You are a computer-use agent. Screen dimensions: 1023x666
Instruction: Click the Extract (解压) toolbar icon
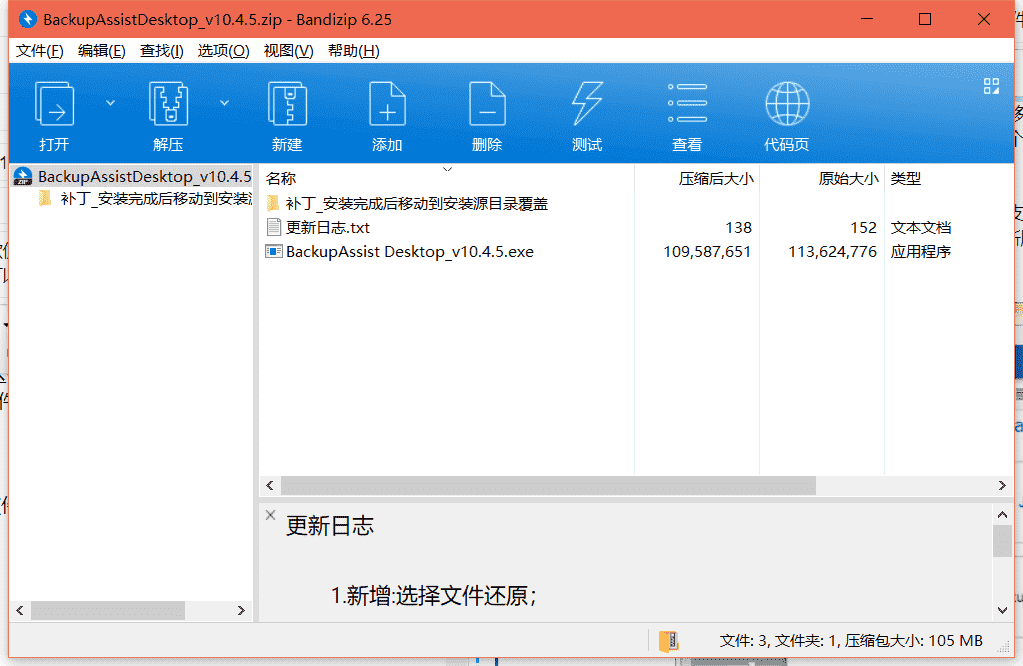click(x=168, y=104)
